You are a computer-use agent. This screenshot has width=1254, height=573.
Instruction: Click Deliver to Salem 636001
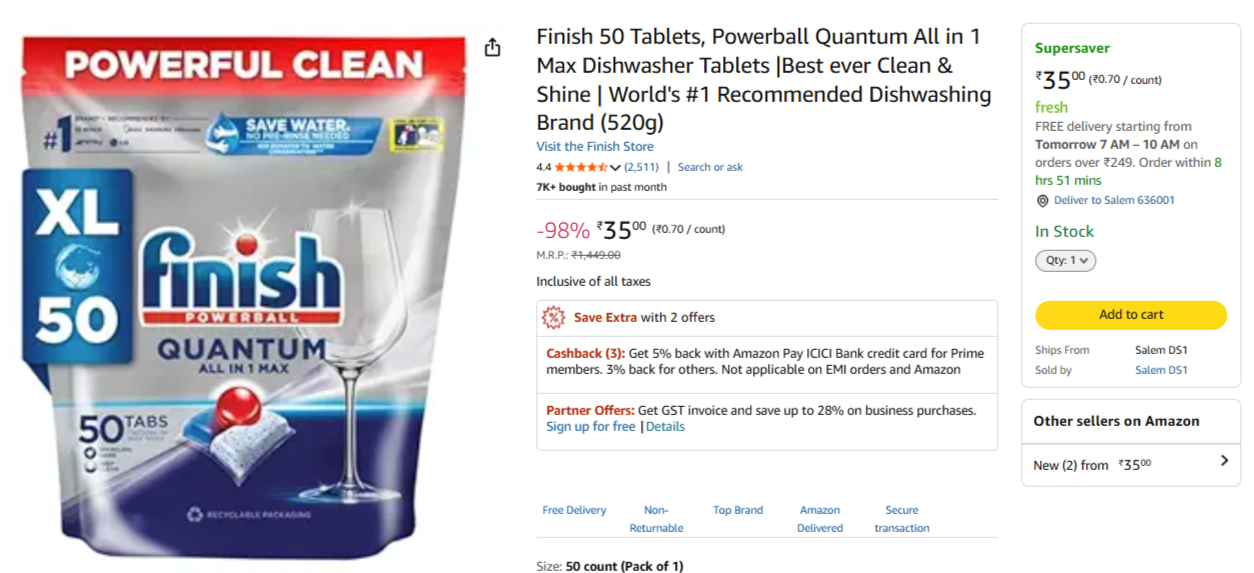tap(1114, 200)
